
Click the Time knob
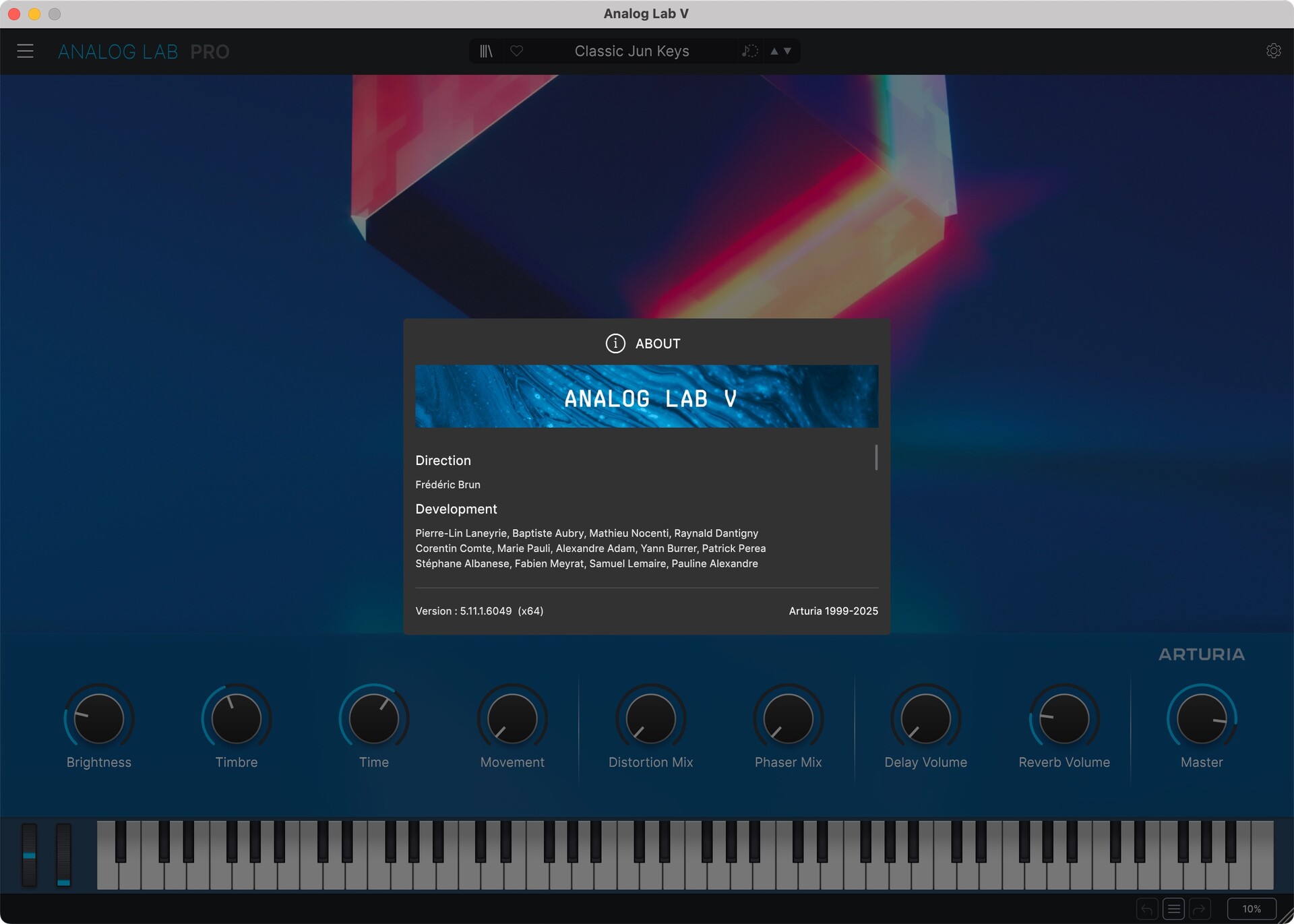(x=374, y=718)
